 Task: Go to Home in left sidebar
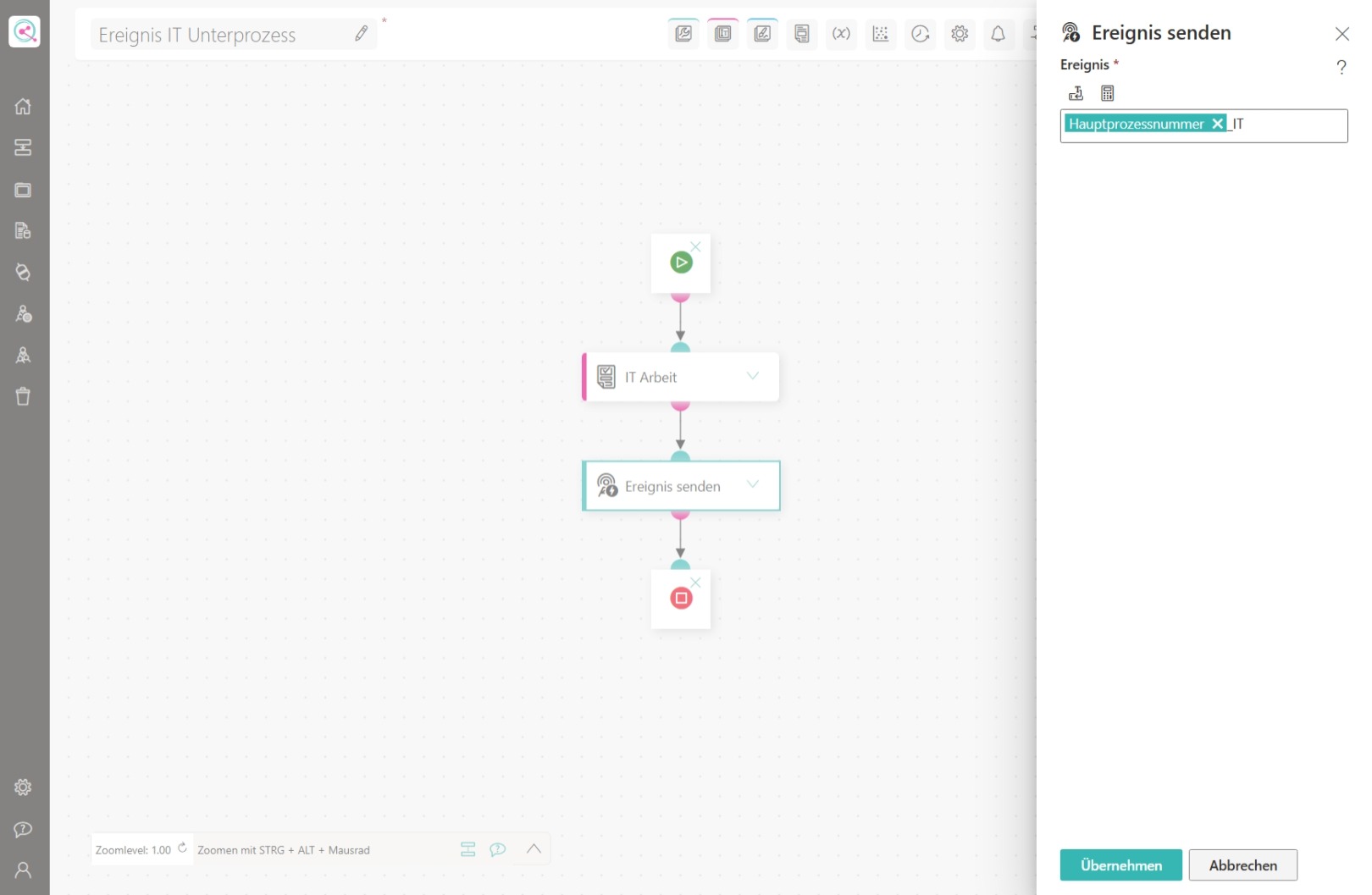point(24,107)
